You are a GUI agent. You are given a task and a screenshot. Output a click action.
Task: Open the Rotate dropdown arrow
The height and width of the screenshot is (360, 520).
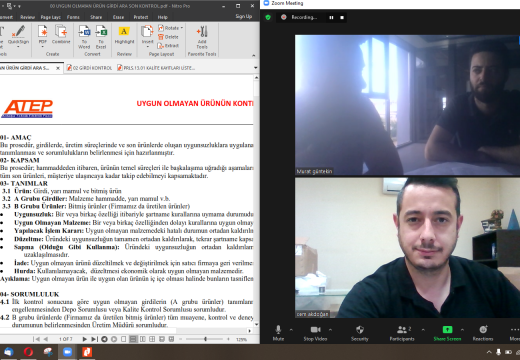point(182,28)
